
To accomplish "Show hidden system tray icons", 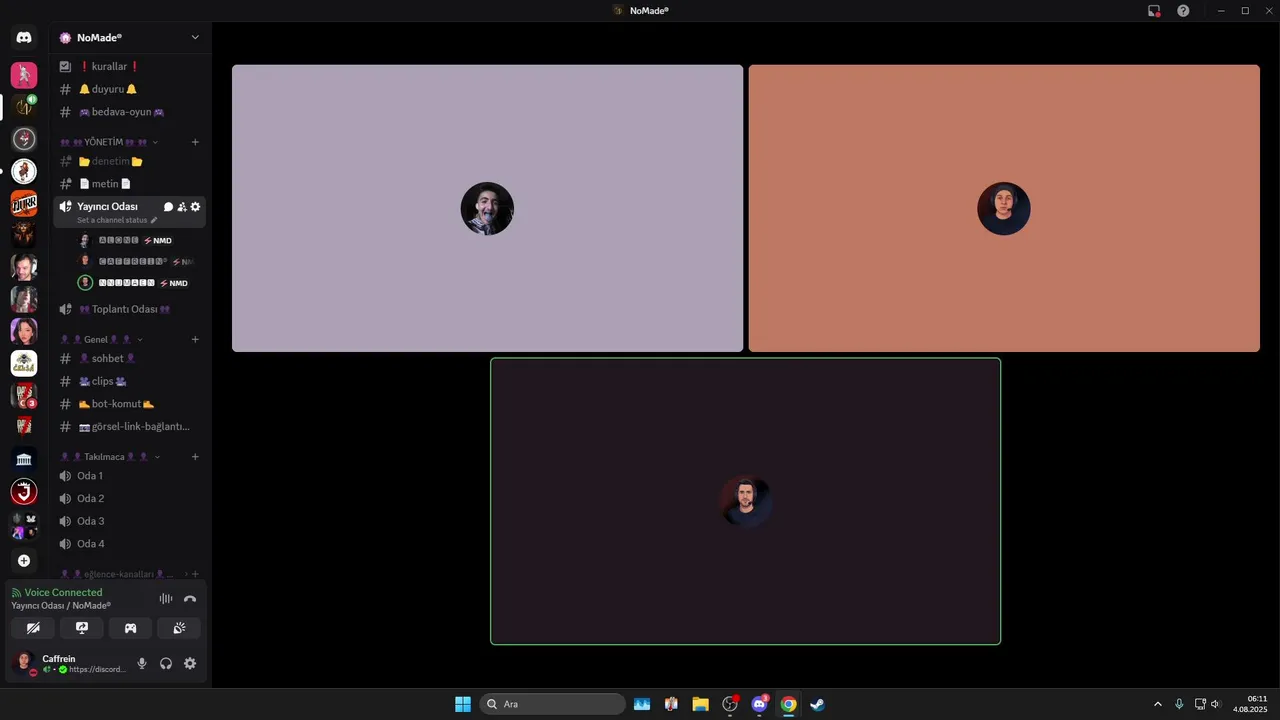I will point(1158,704).
